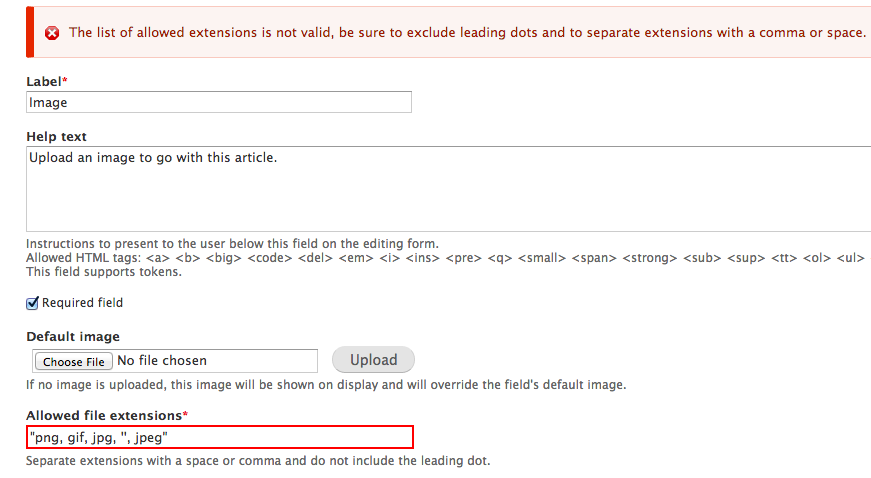871x478 pixels.
Task: Click the invalid extensions error message text
Action: click(x=467, y=33)
